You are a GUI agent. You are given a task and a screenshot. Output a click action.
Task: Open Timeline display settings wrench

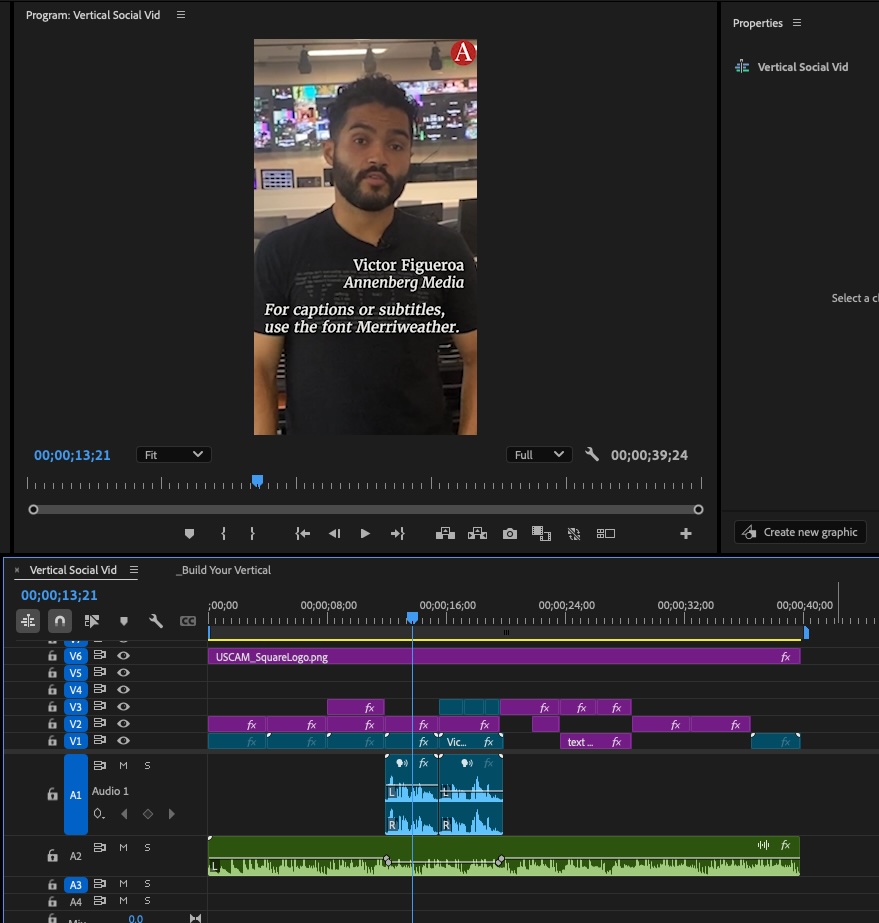coord(155,621)
